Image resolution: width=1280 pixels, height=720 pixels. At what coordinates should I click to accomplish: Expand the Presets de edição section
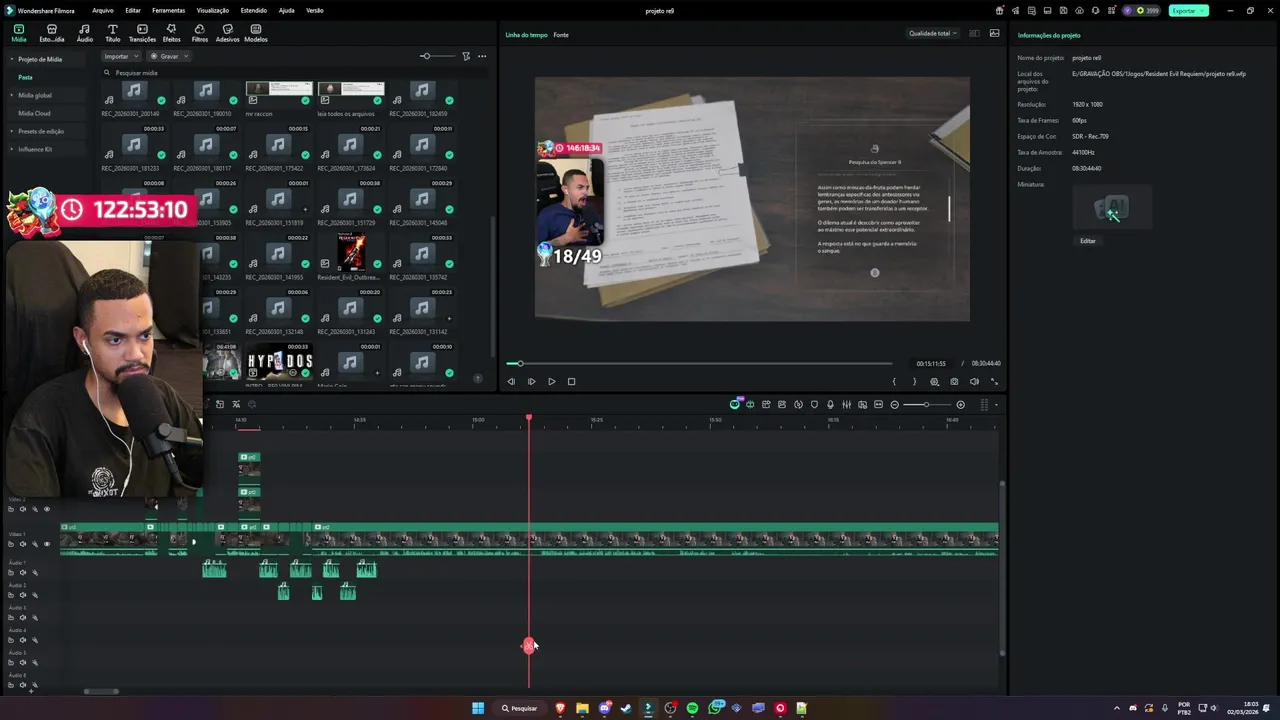pos(12,131)
